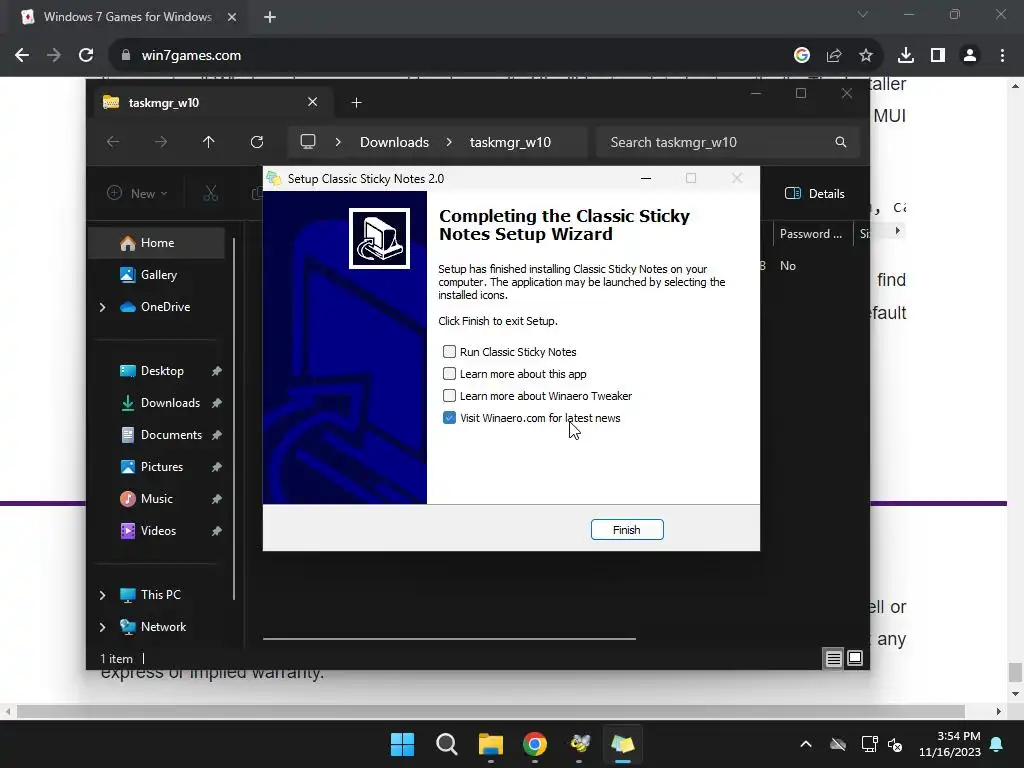Check Learn more about this app
The width and height of the screenshot is (1024, 768).
tap(449, 374)
